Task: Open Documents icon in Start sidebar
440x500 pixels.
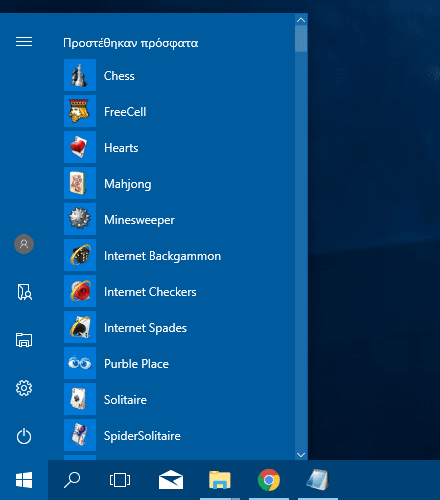Action: click(x=24, y=292)
